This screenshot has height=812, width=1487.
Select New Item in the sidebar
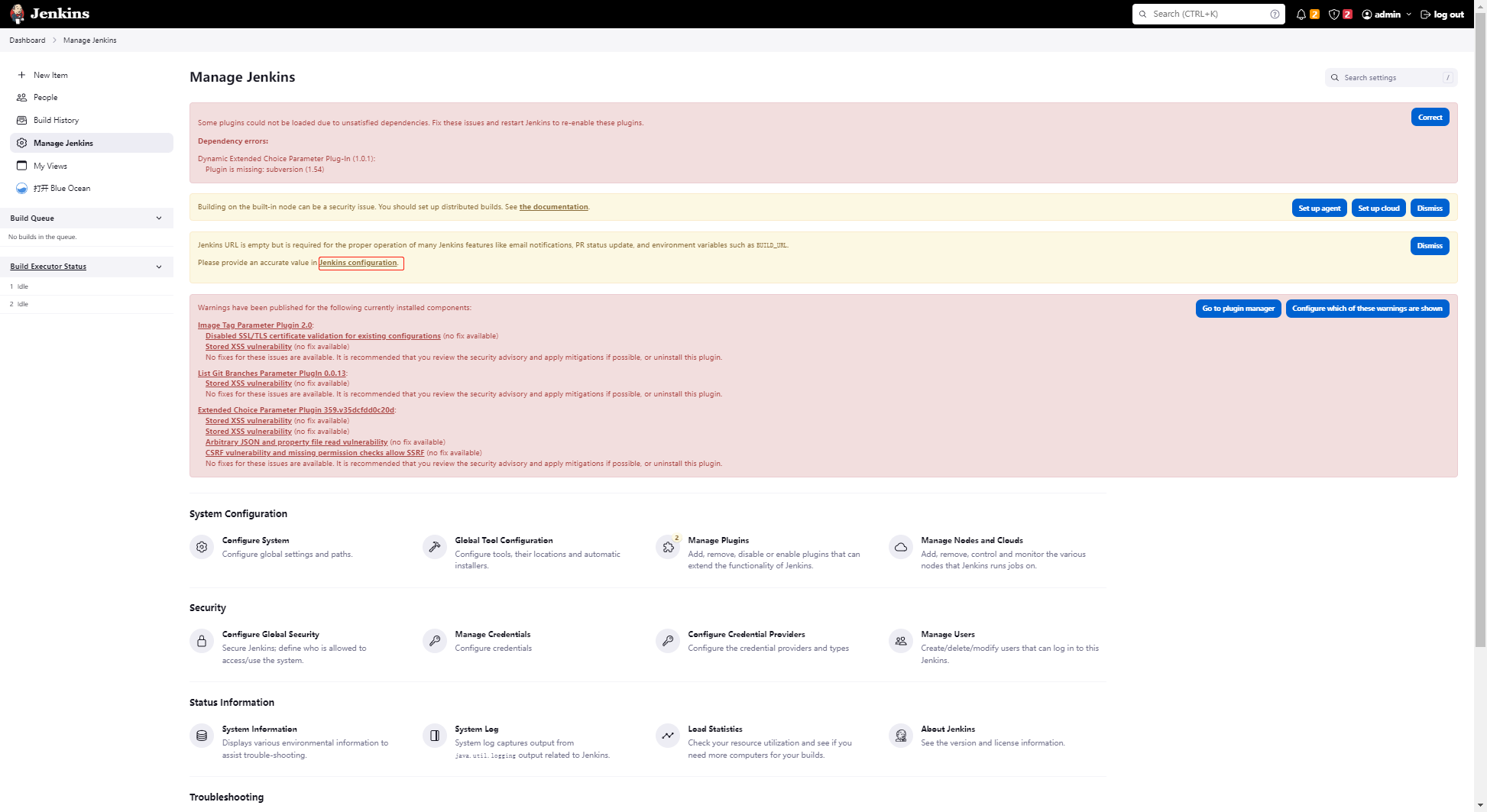[91, 75]
